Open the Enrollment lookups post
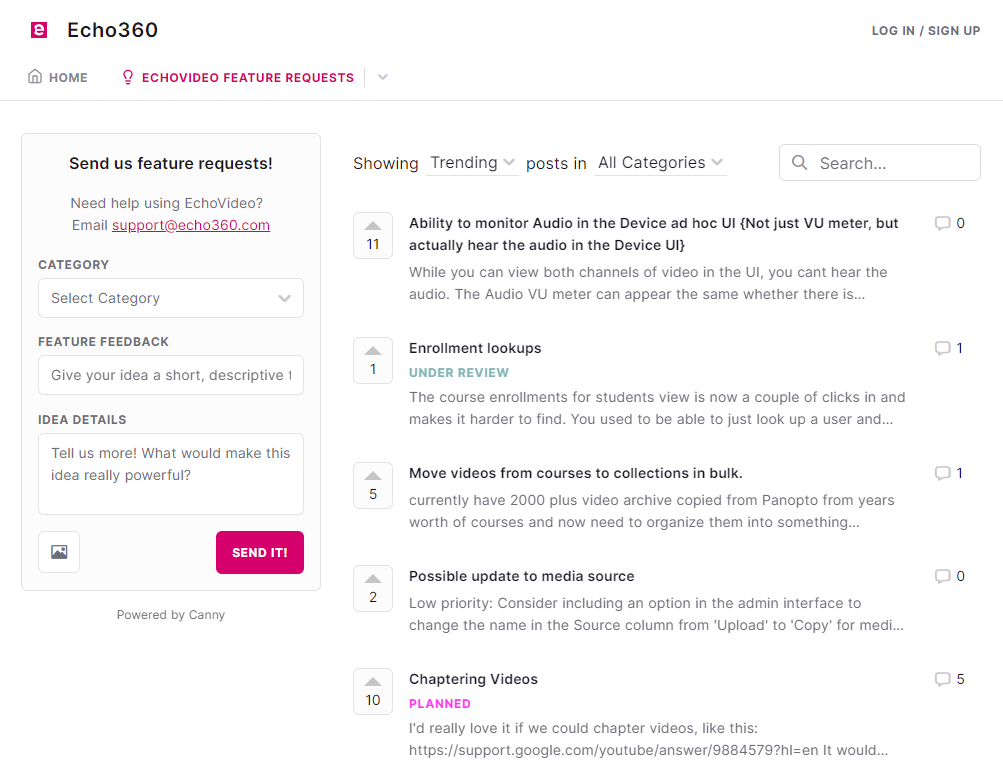This screenshot has width=1003, height=769. pyautogui.click(x=475, y=348)
